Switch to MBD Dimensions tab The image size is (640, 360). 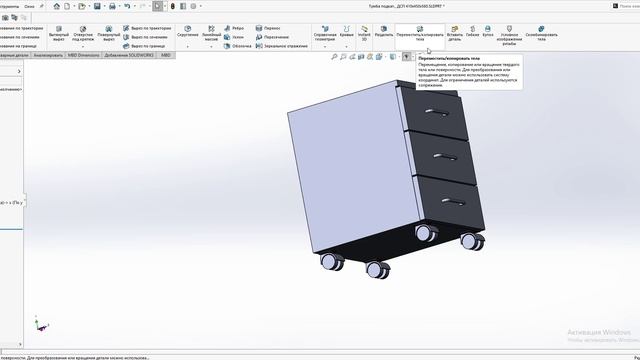point(83,55)
